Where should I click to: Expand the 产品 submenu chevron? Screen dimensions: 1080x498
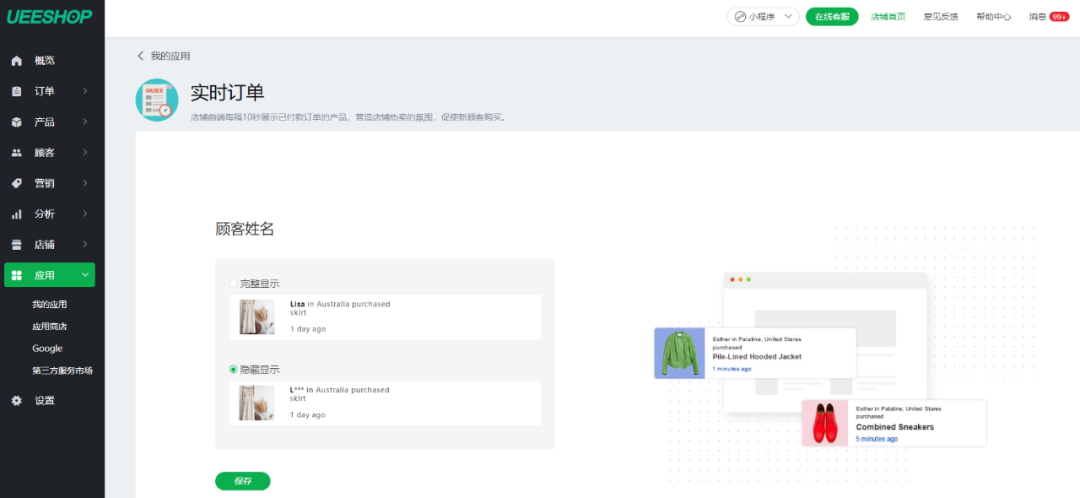click(x=85, y=122)
